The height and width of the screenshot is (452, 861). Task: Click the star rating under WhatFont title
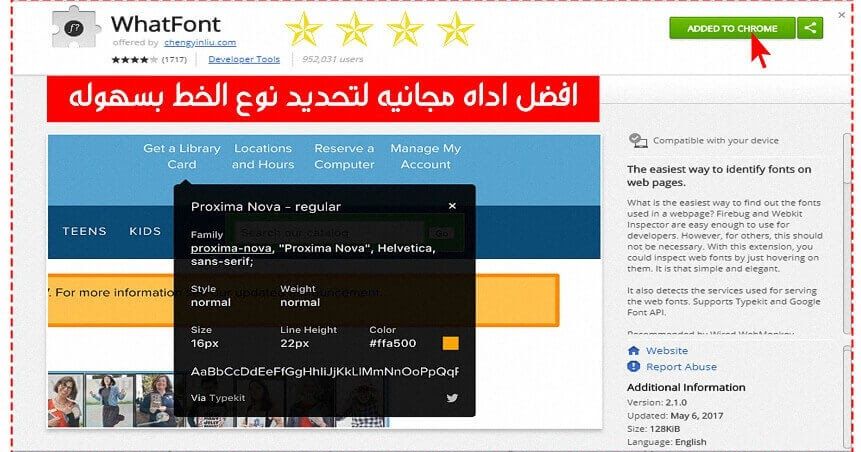coord(135,59)
